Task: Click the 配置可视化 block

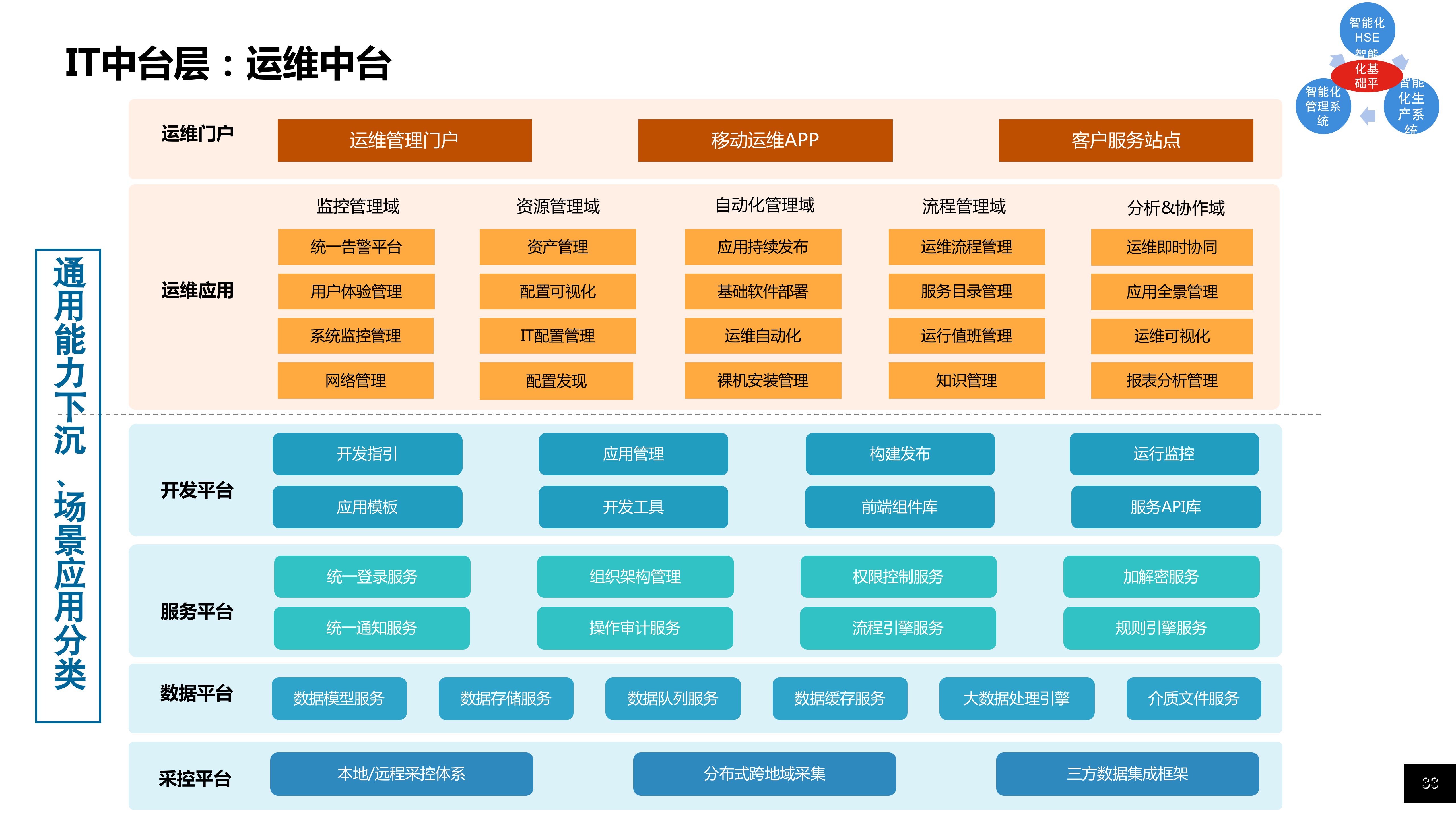Action: (x=557, y=291)
